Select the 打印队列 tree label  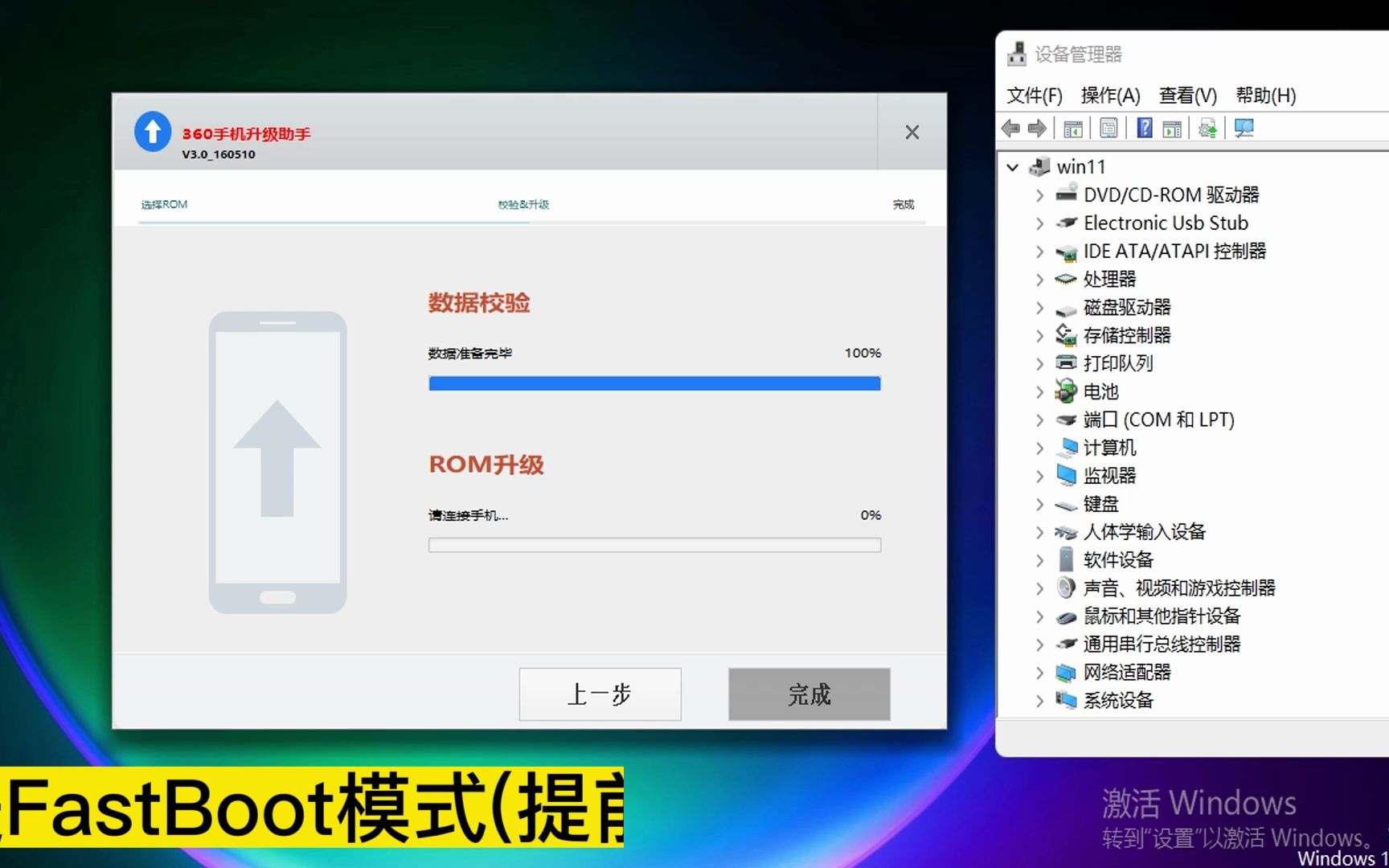(1118, 363)
